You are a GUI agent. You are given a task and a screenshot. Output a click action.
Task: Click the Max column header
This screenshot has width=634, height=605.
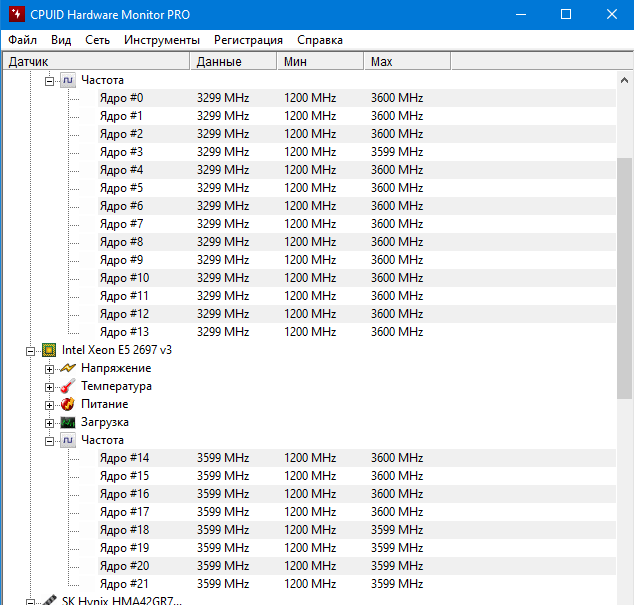point(408,61)
